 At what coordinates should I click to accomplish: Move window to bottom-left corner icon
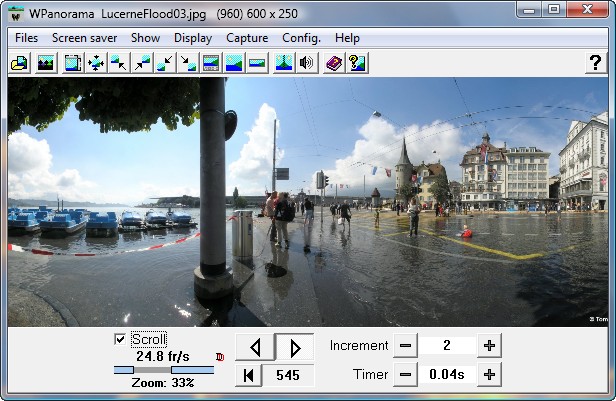click(x=165, y=63)
